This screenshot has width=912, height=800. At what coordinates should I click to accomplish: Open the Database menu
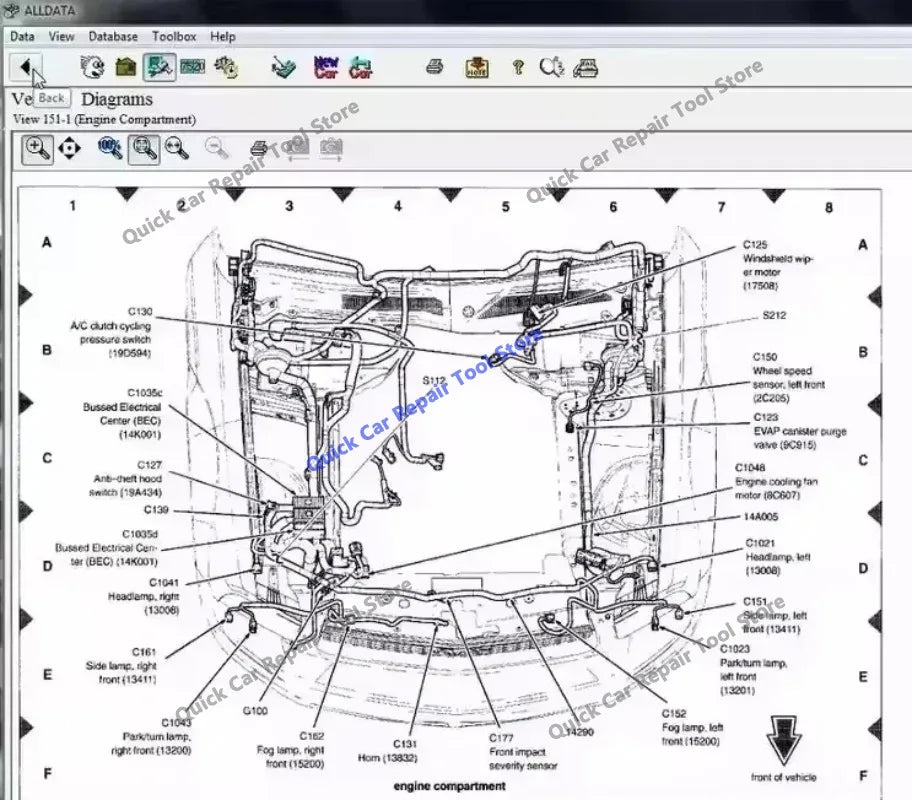(x=113, y=36)
